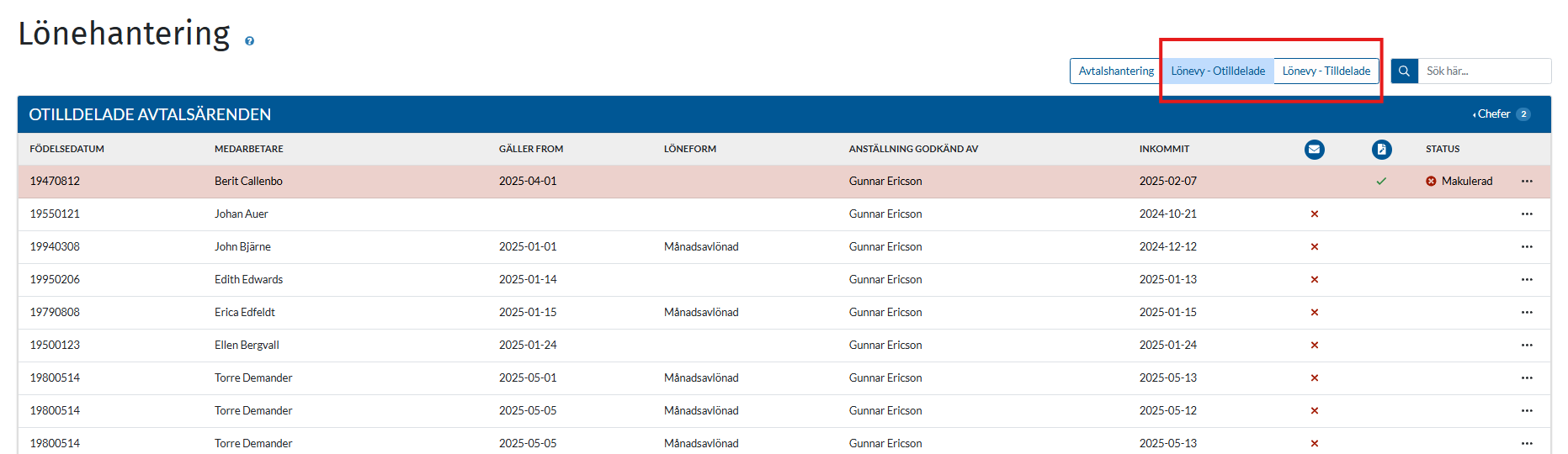The height and width of the screenshot is (454, 1568).
Task: Open the three-dot menu for Erica Edfeldt
Action: tap(1527, 313)
